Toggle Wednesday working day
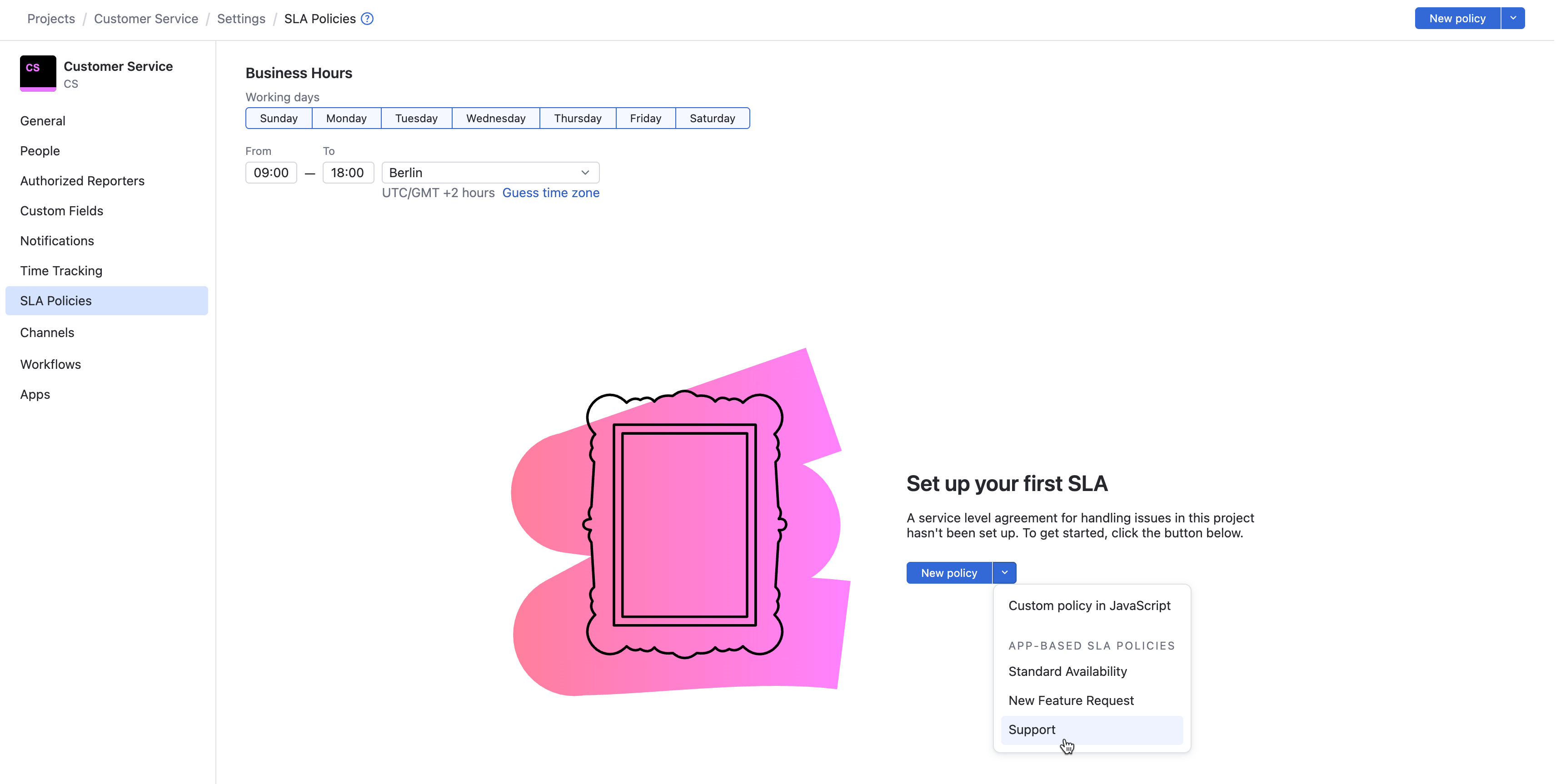The image size is (1556, 784). [495, 118]
